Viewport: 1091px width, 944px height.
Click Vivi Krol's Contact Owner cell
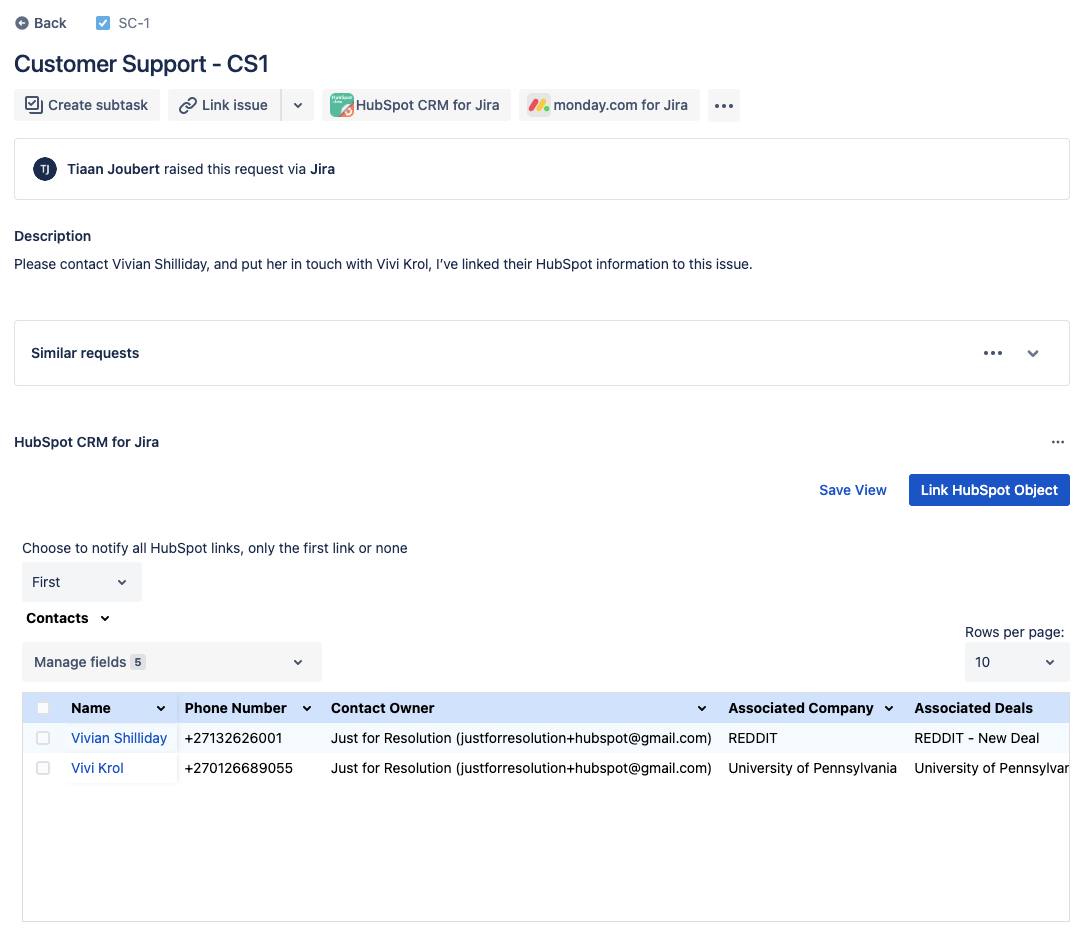click(x=521, y=768)
